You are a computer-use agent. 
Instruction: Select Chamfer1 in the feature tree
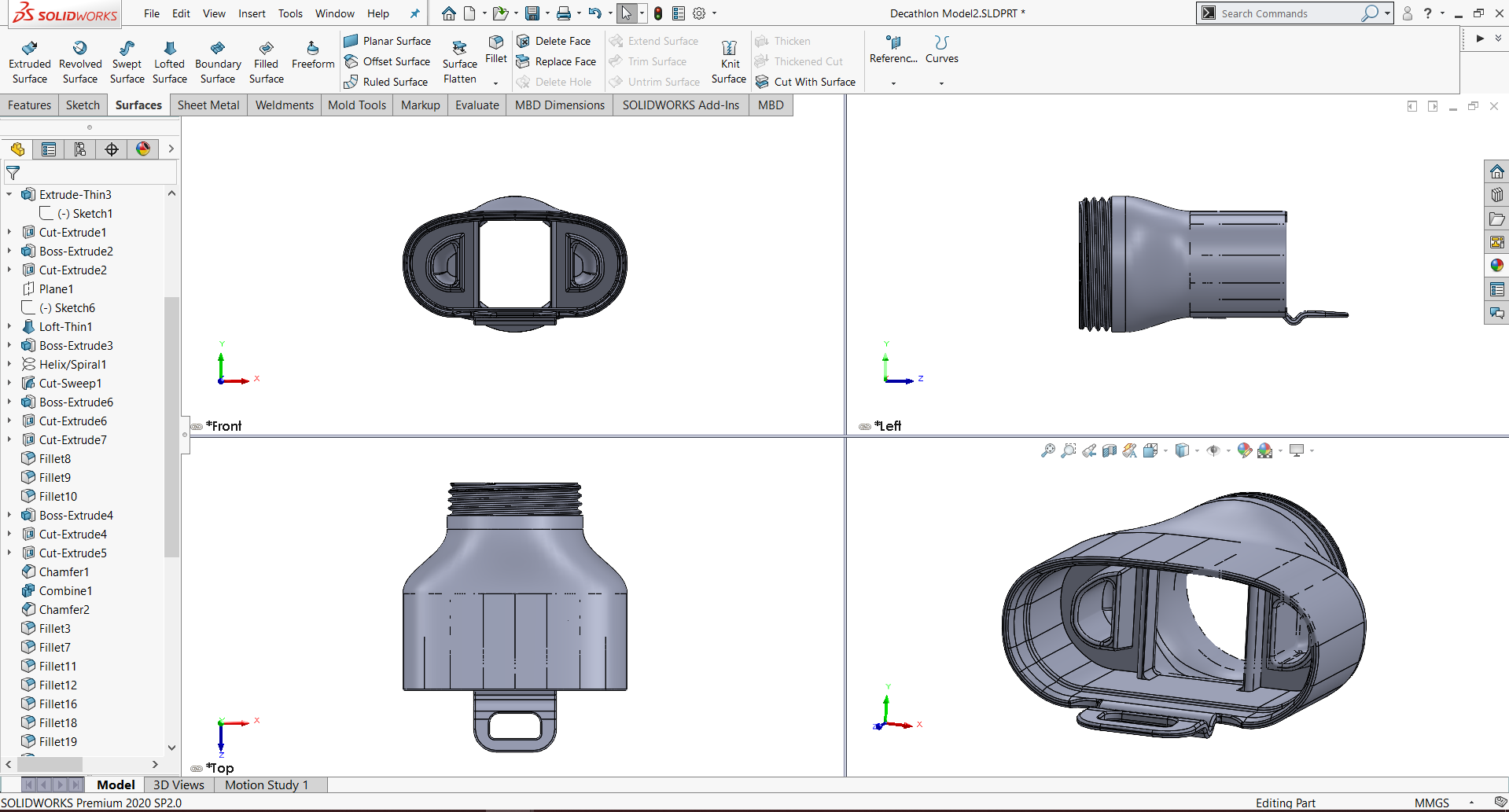(x=64, y=571)
